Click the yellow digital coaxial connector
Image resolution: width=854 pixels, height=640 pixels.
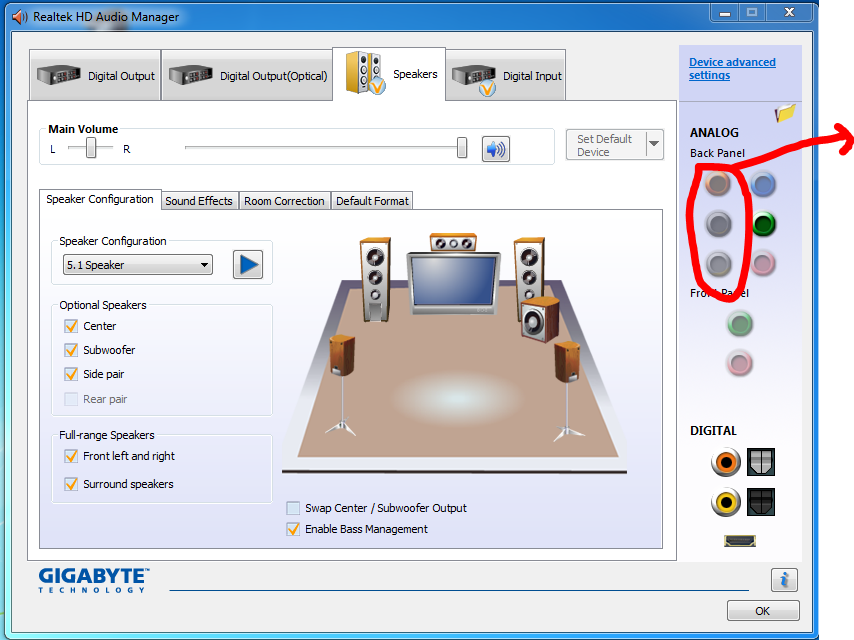pos(726,502)
